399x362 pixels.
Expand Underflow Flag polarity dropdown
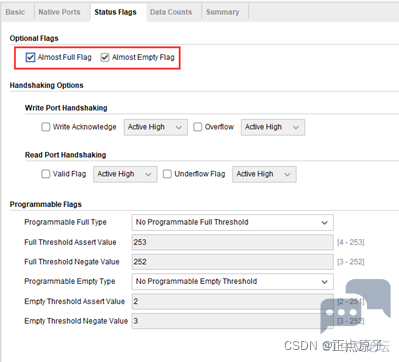point(264,174)
